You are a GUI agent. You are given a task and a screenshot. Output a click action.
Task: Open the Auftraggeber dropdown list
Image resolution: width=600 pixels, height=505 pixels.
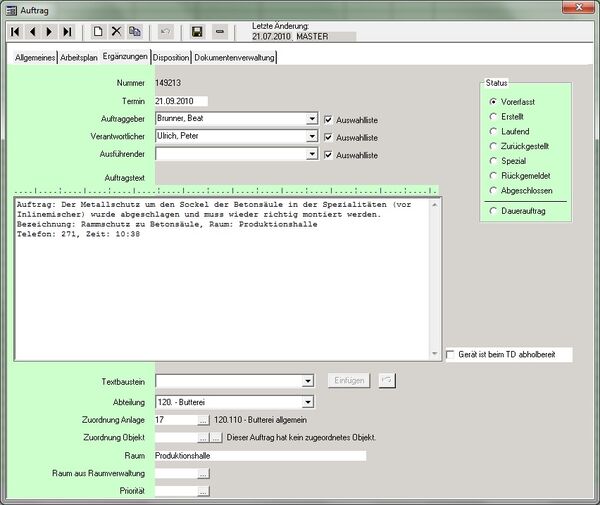312,119
